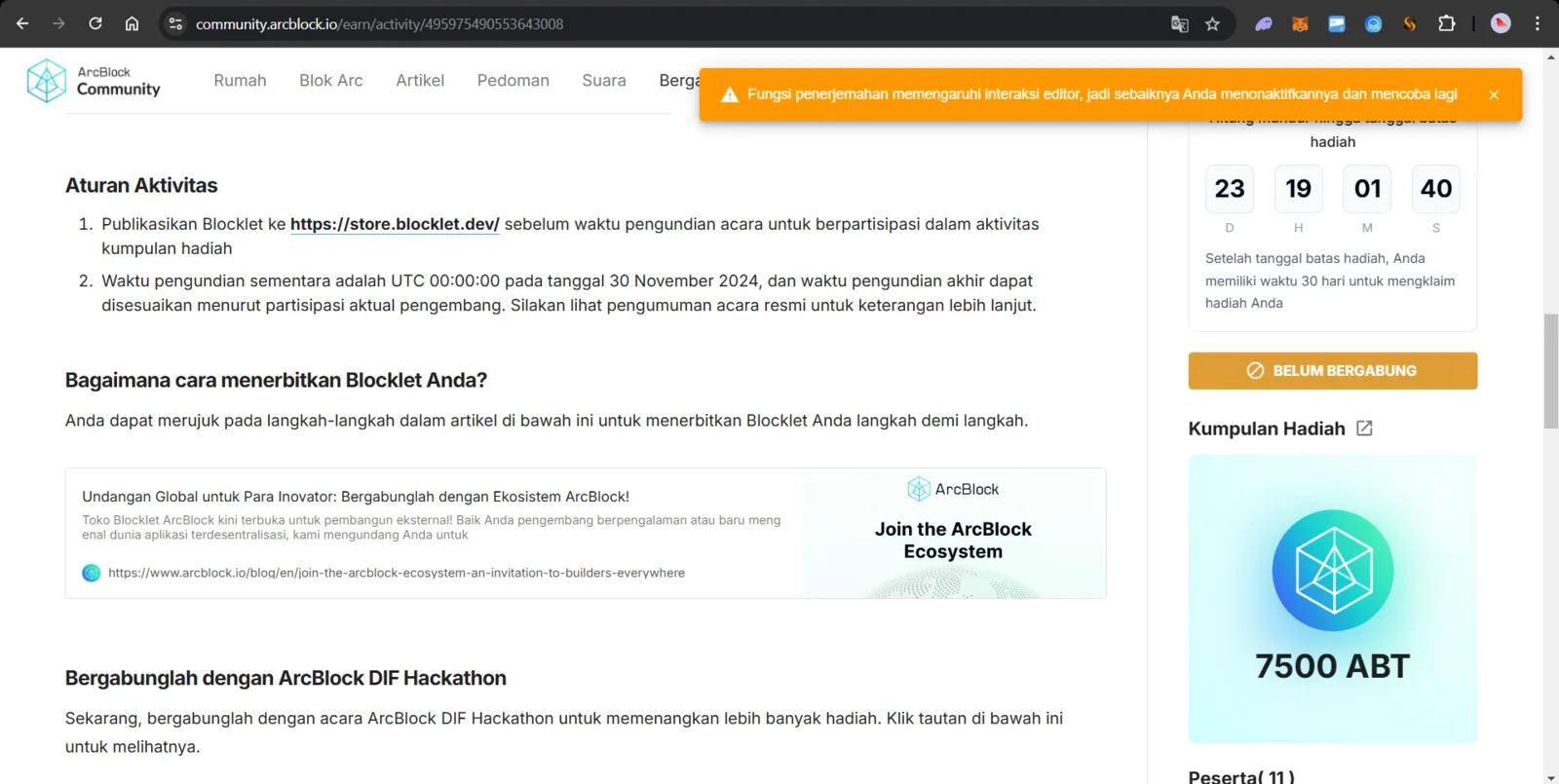Click the Bagaimana cara menerbitkan Blocklet Anda? heading

tap(276, 380)
